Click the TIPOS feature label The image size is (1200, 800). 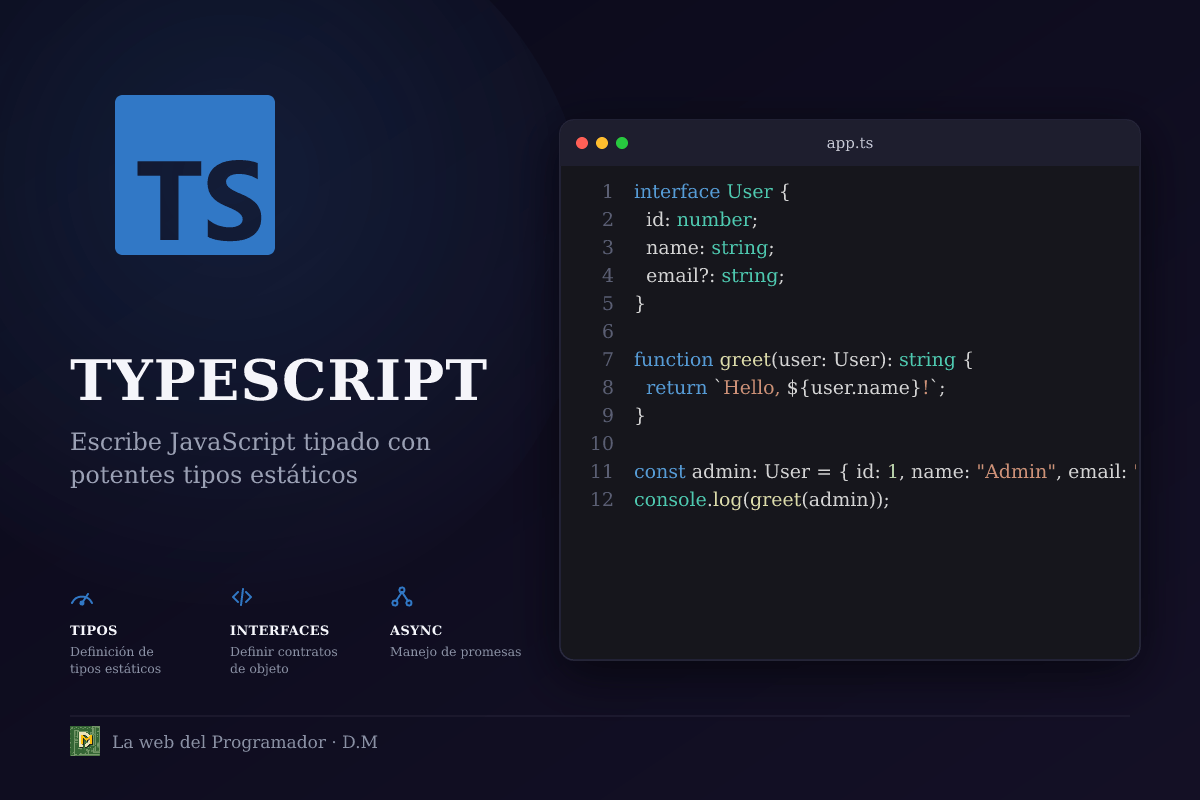click(x=94, y=630)
